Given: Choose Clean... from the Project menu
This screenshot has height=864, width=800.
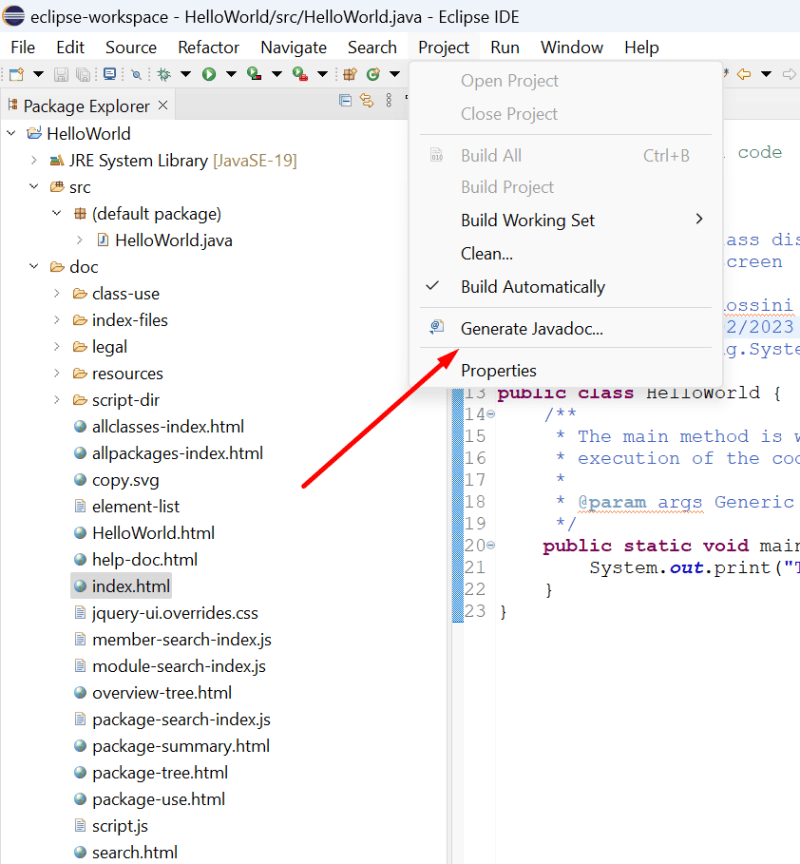Looking at the screenshot, I should point(565,253).
